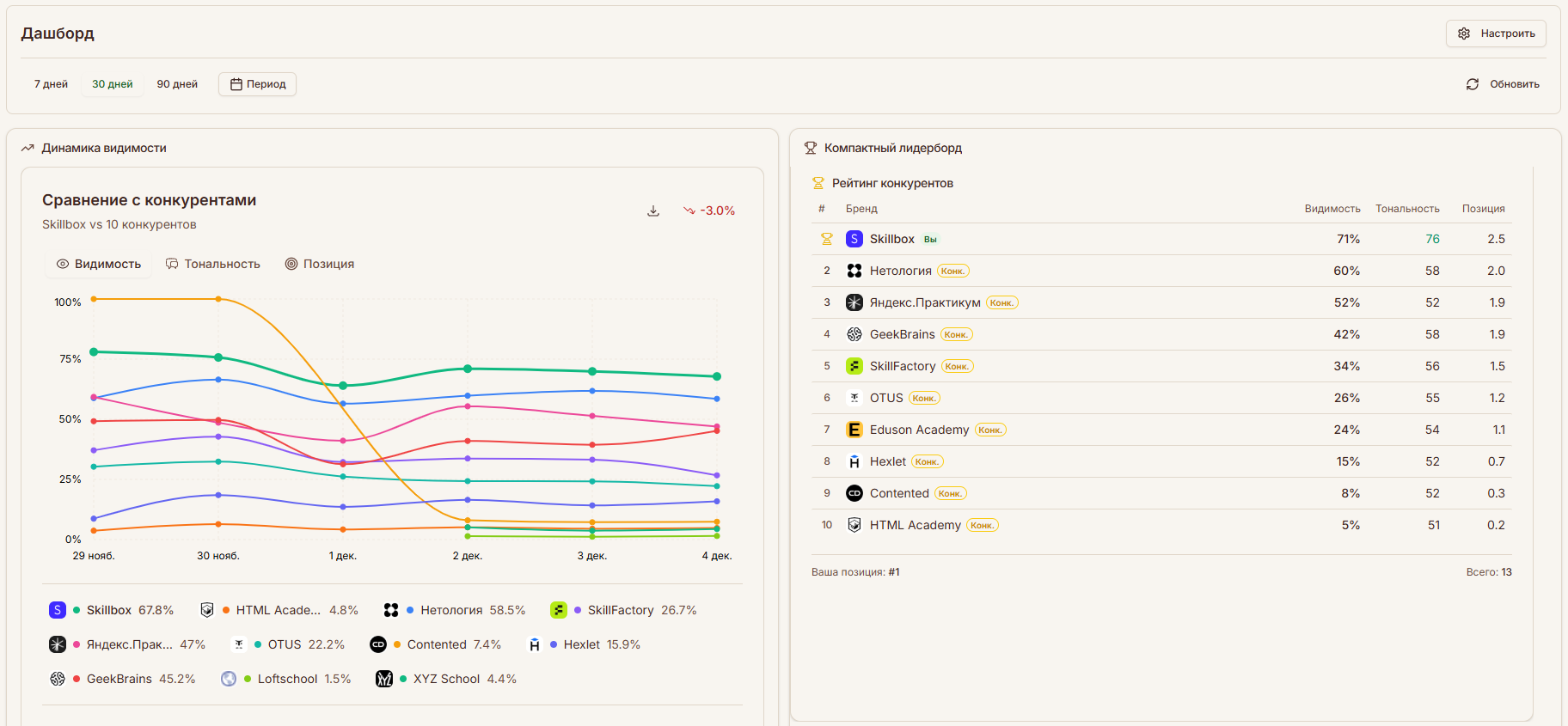Switch to the Позиция chart tab
1568x726 pixels.
pyautogui.click(x=320, y=264)
